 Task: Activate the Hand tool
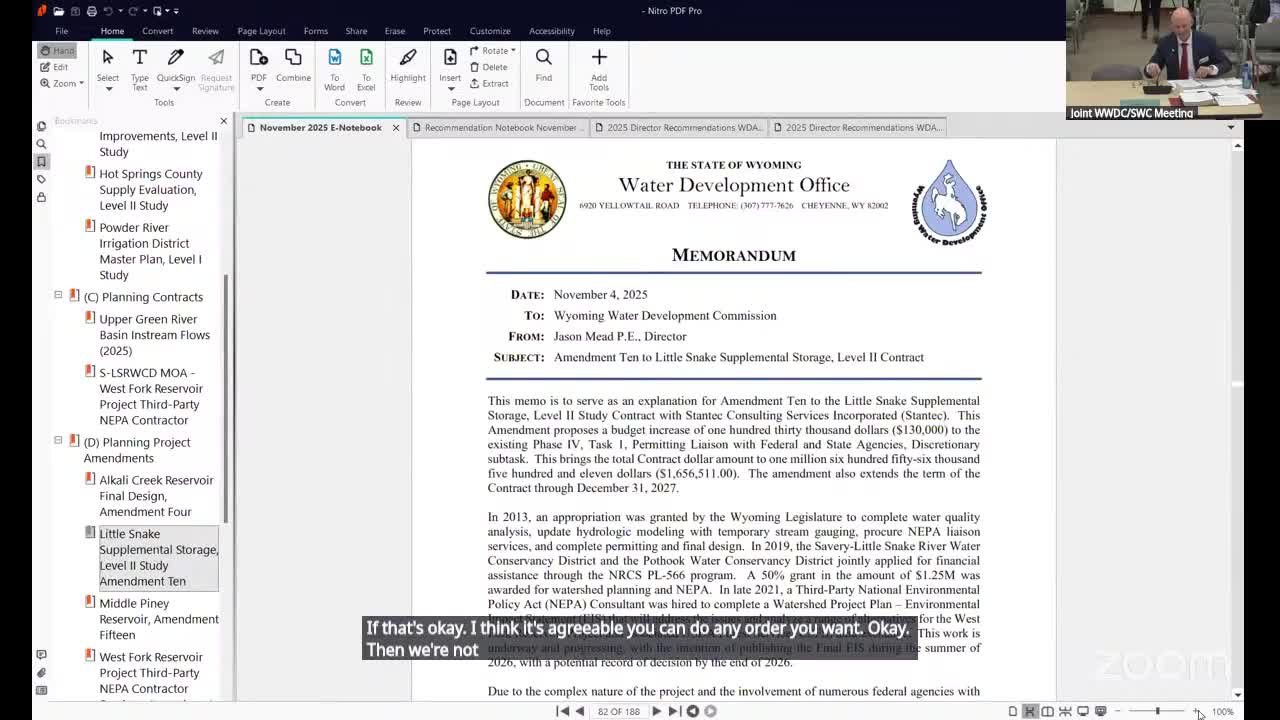pyautogui.click(x=56, y=49)
